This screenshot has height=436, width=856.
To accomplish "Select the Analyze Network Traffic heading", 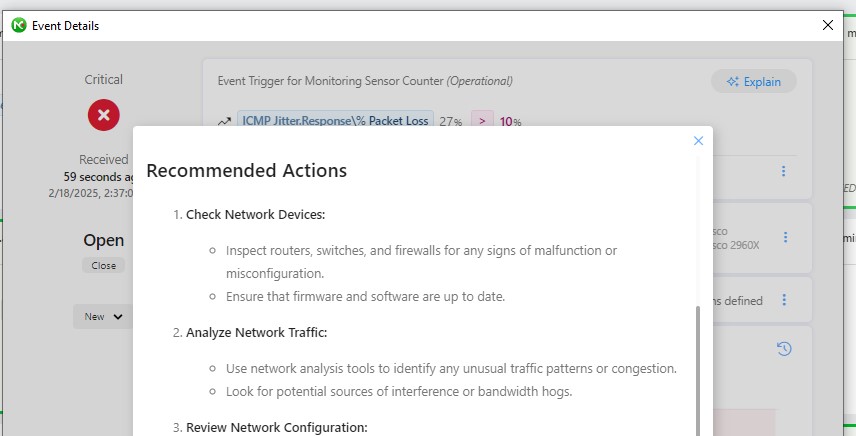I will pyautogui.click(x=257, y=332).
